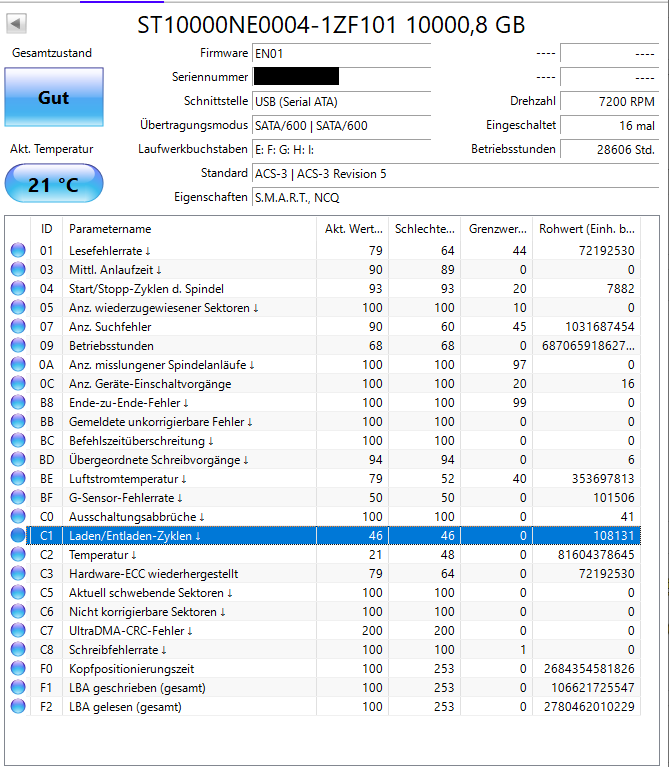Click current value 200 of UltraDMA-CRC-Fehler
The height and width of the screenshot is (767, 669).
coord(372,631)
